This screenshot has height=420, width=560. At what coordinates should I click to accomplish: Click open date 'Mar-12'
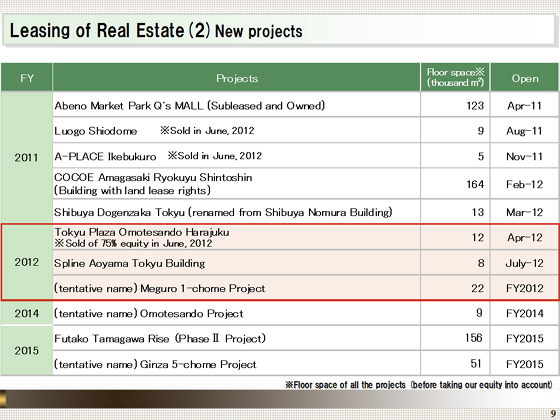(x=524, y=212)
